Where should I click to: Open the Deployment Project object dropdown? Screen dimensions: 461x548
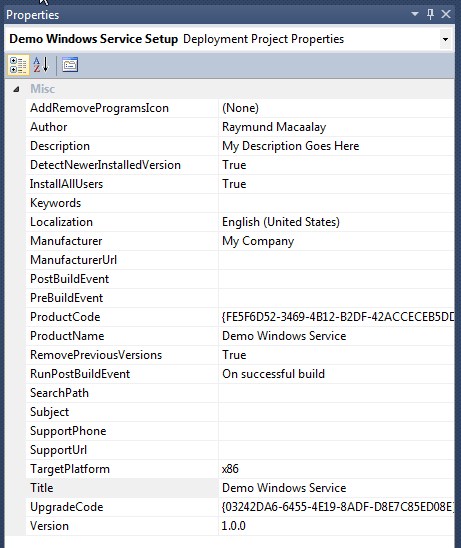pos(445,39)
